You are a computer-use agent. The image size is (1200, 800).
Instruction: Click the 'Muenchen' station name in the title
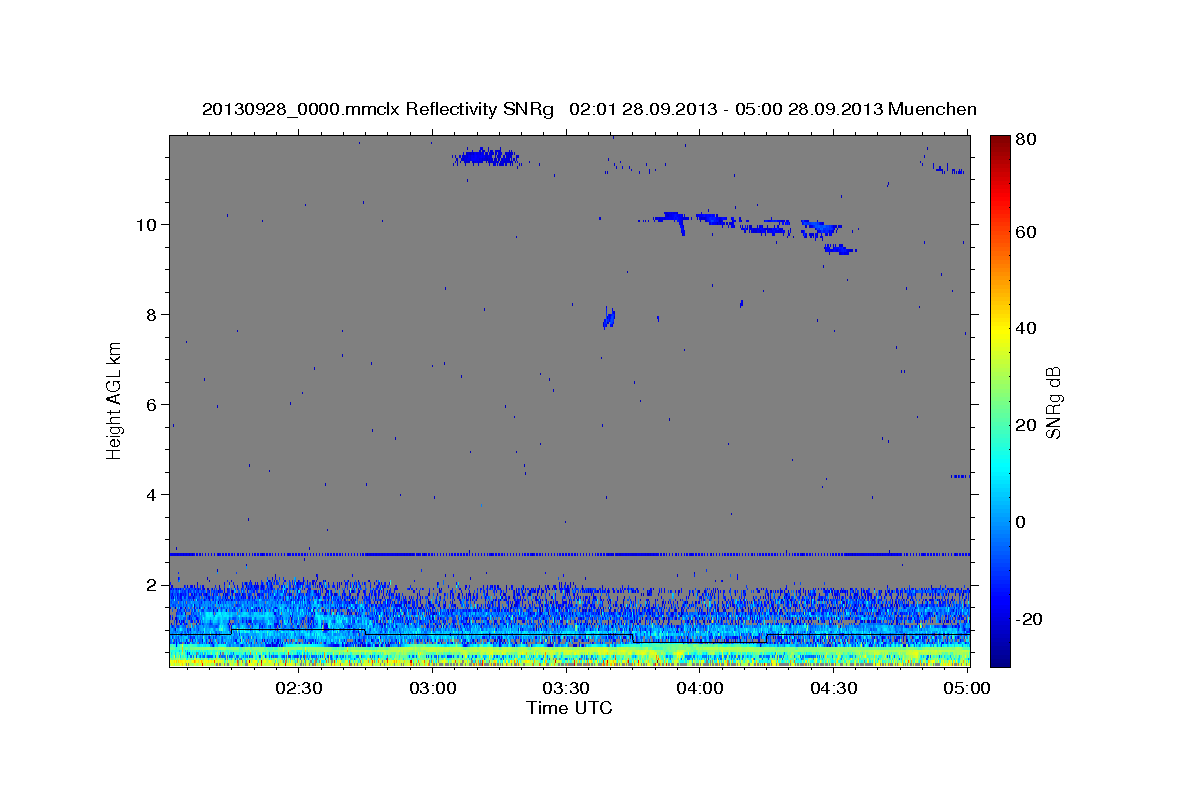coord(932,109)
